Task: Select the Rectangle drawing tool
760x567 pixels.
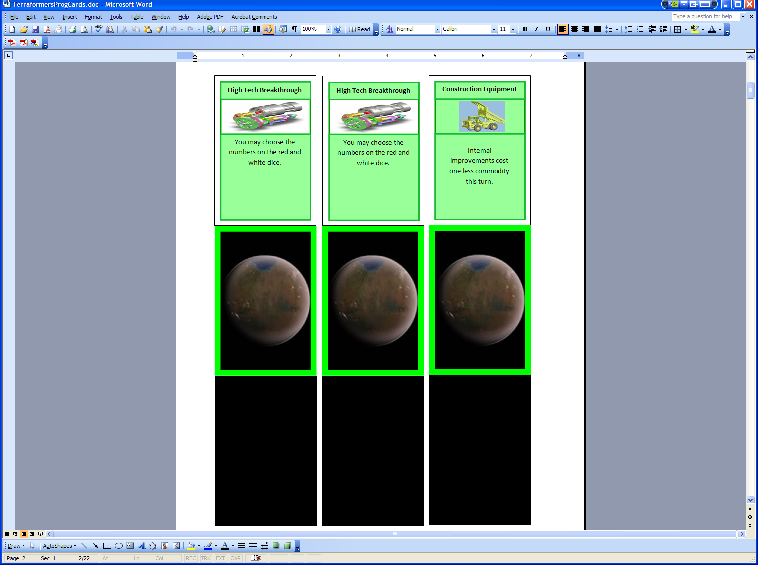Action: click(107, 546)
